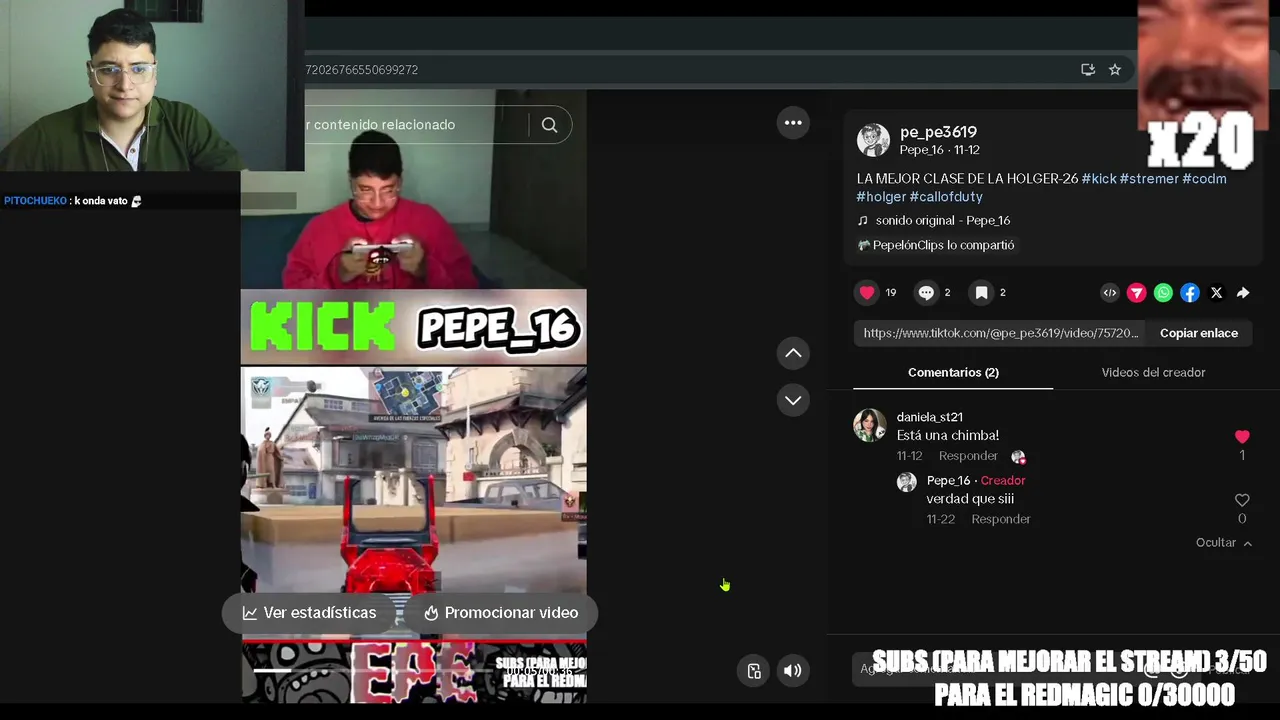Mute the video with speaker icon
This screenshot has height=720, width=1280.
(x=792, y=671)
